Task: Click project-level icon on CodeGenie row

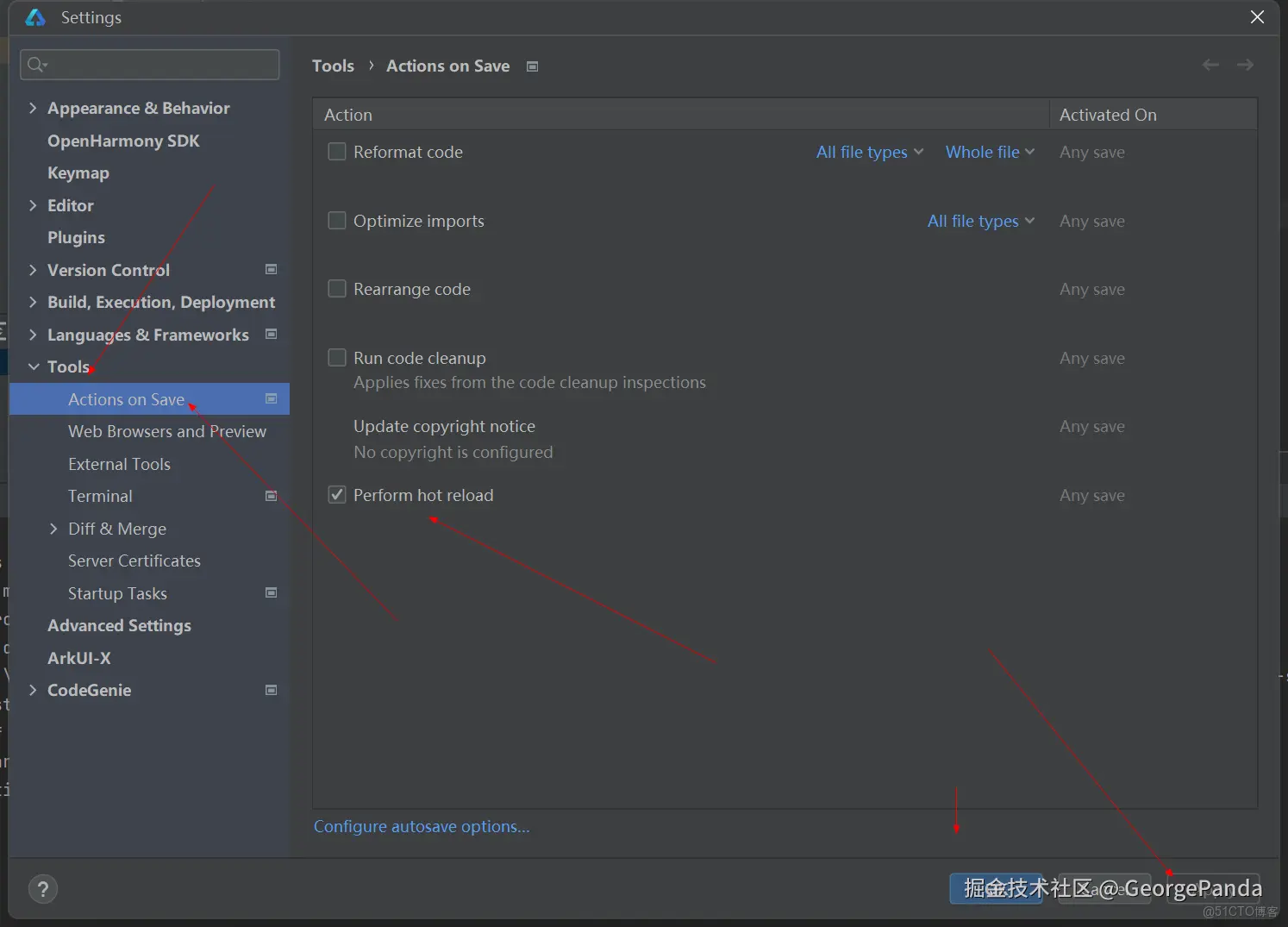Action: 272,690
